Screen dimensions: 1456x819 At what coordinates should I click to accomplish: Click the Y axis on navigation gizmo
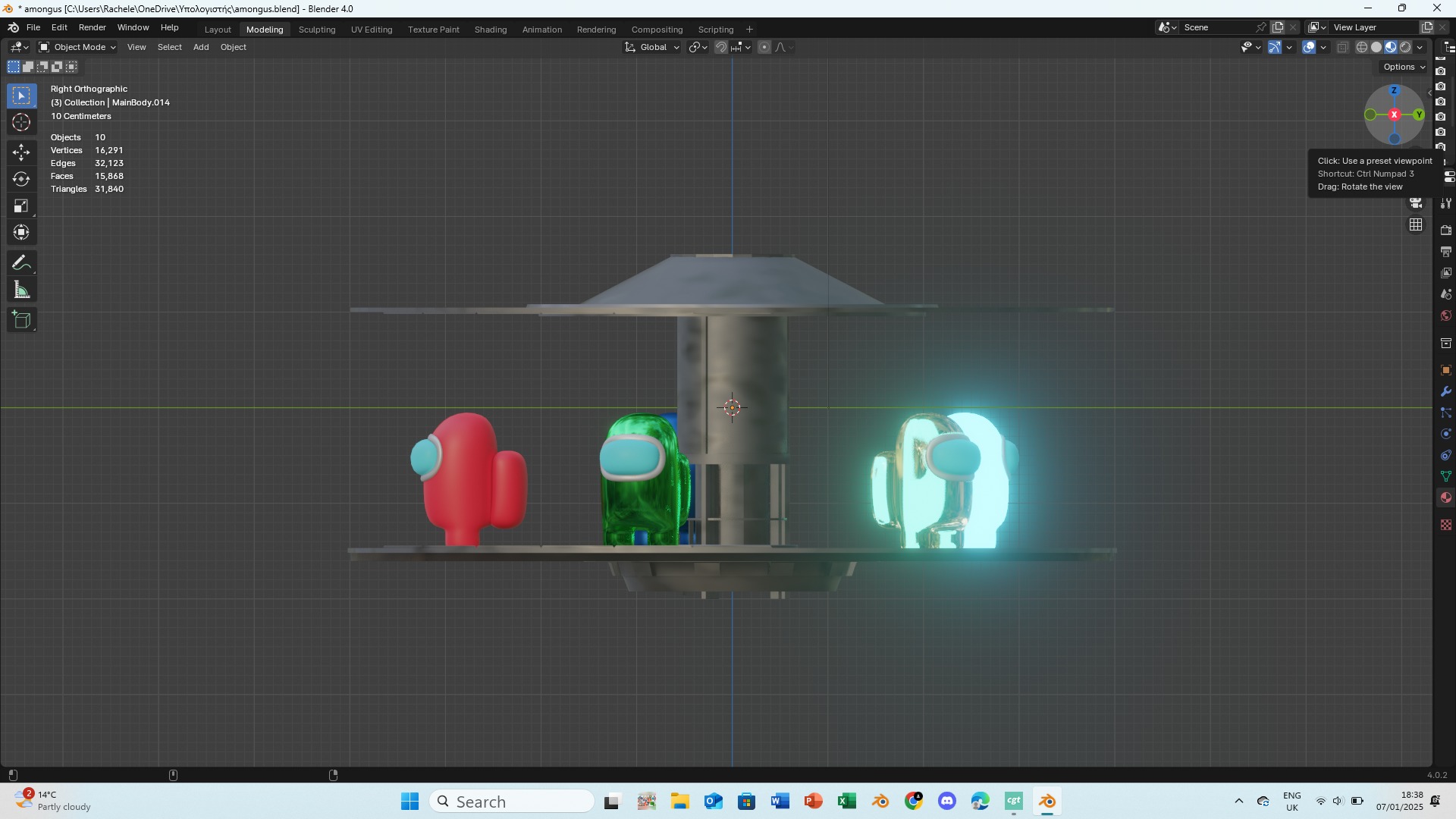tap(1419, 115)
